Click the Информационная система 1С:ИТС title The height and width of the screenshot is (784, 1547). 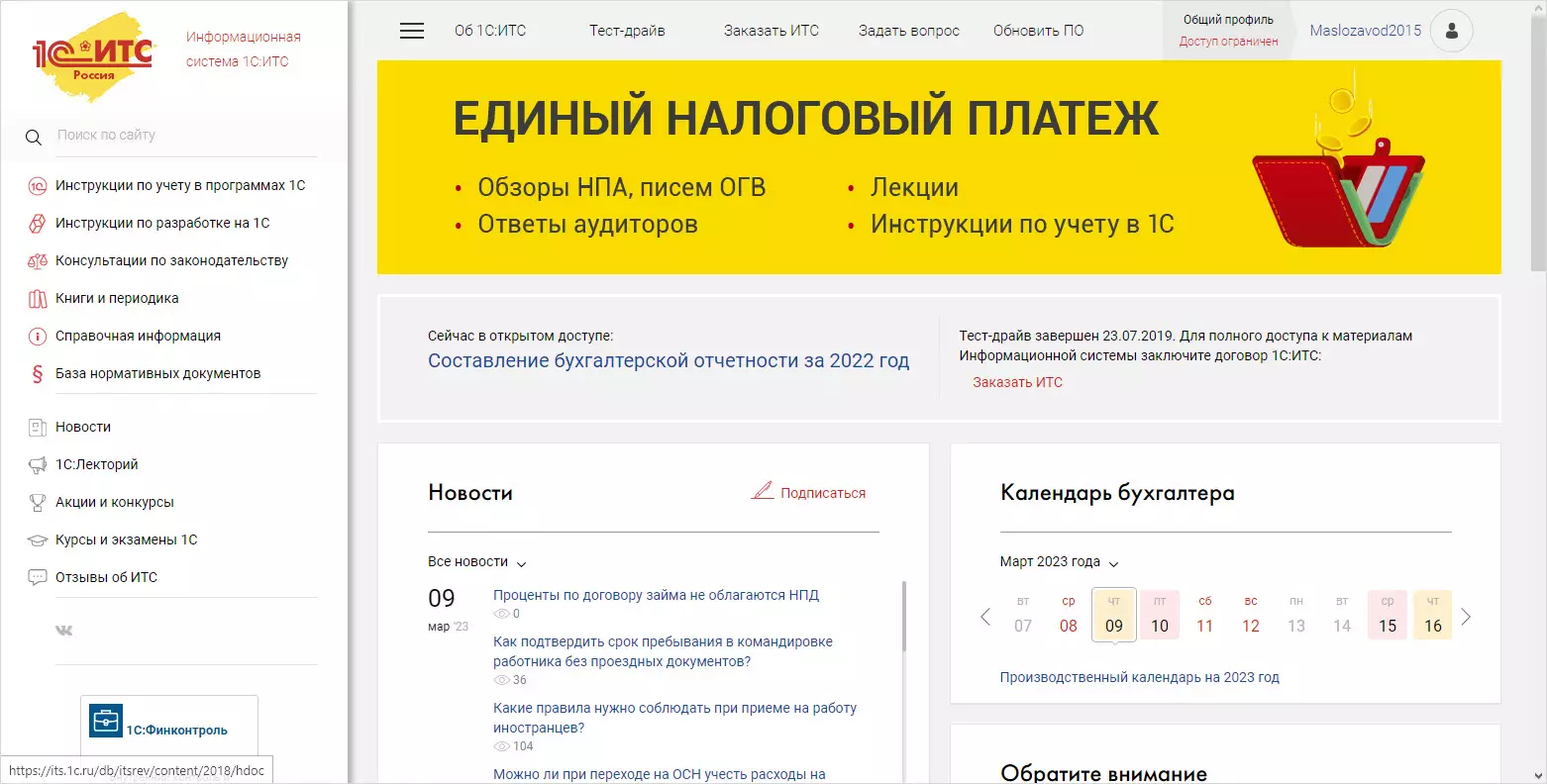pos(244,49)
